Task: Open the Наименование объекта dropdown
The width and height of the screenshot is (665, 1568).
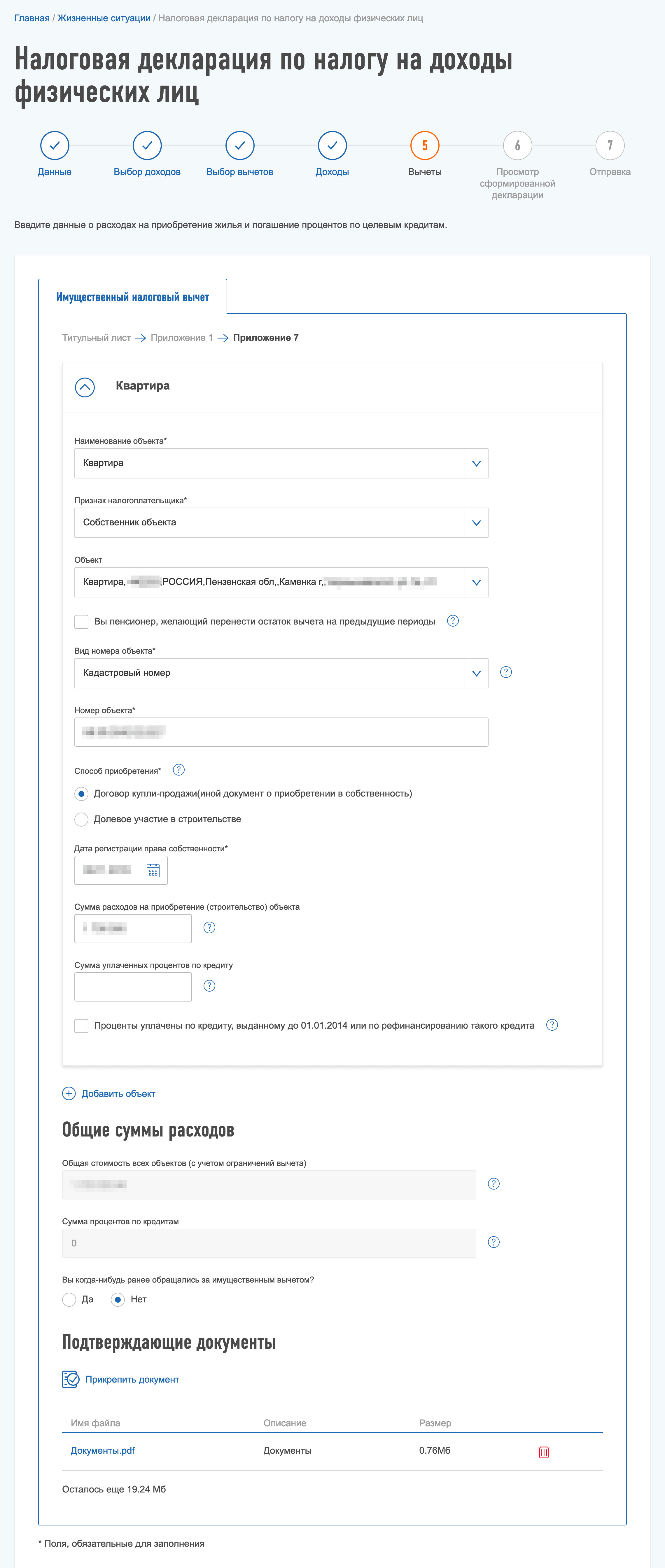Action: point(476,463)
